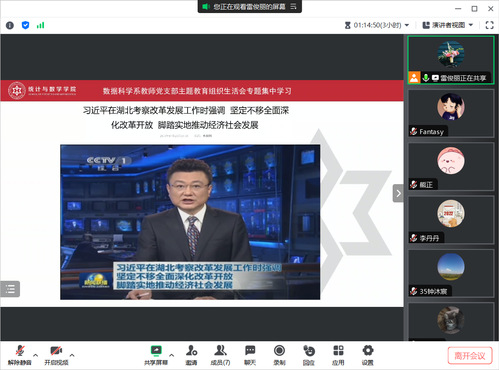This screenshot has height=370, width=499.
Task: Click the pink pig avatar participant tile
Action: [x=451, y=167]
